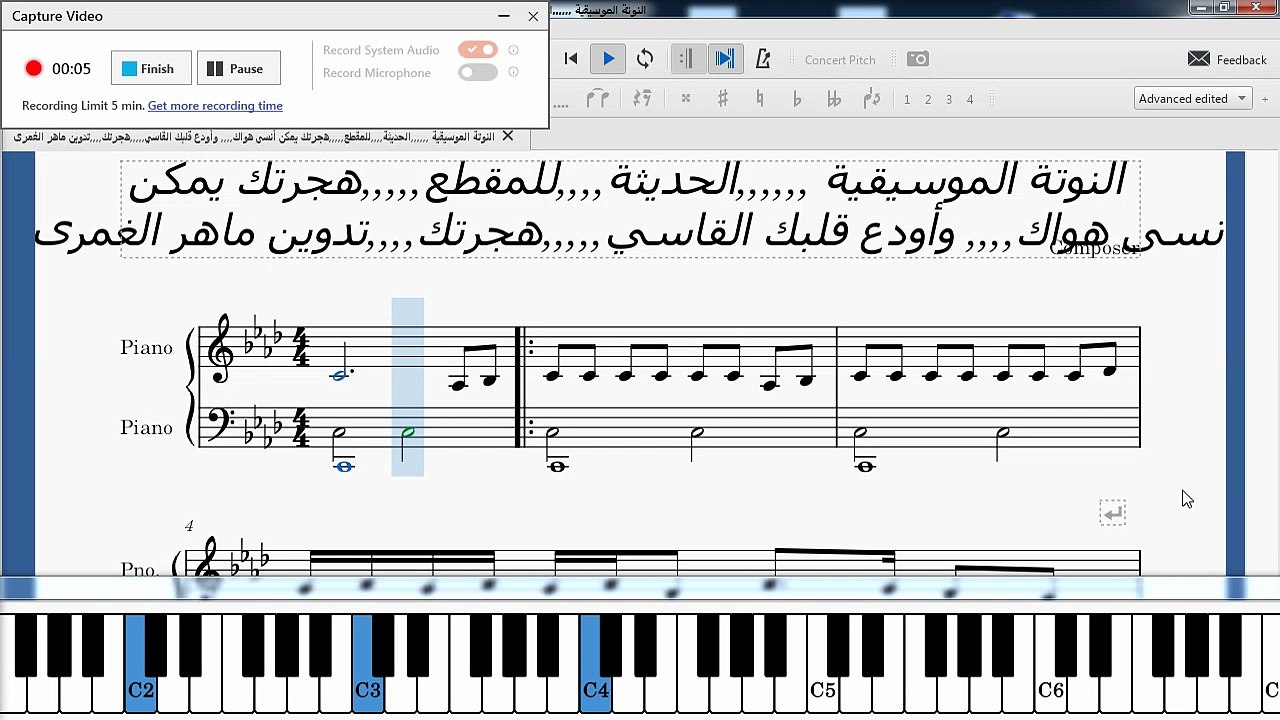
Task: Apply double sharp accidental
Action: [686, 99]
